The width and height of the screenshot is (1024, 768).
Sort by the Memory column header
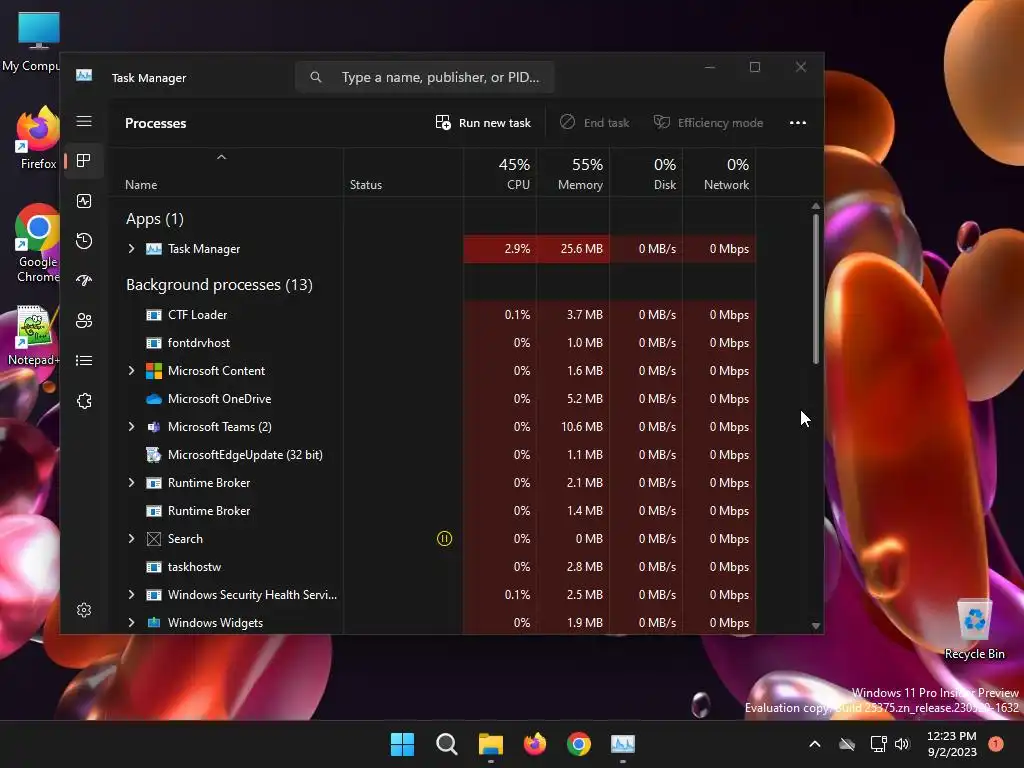(x=573, y=173)
